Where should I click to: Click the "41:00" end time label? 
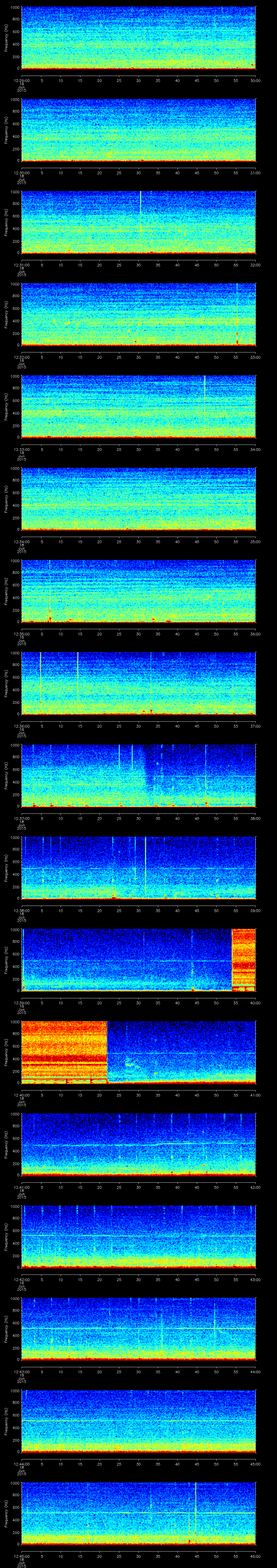[x=256, y=1095]
